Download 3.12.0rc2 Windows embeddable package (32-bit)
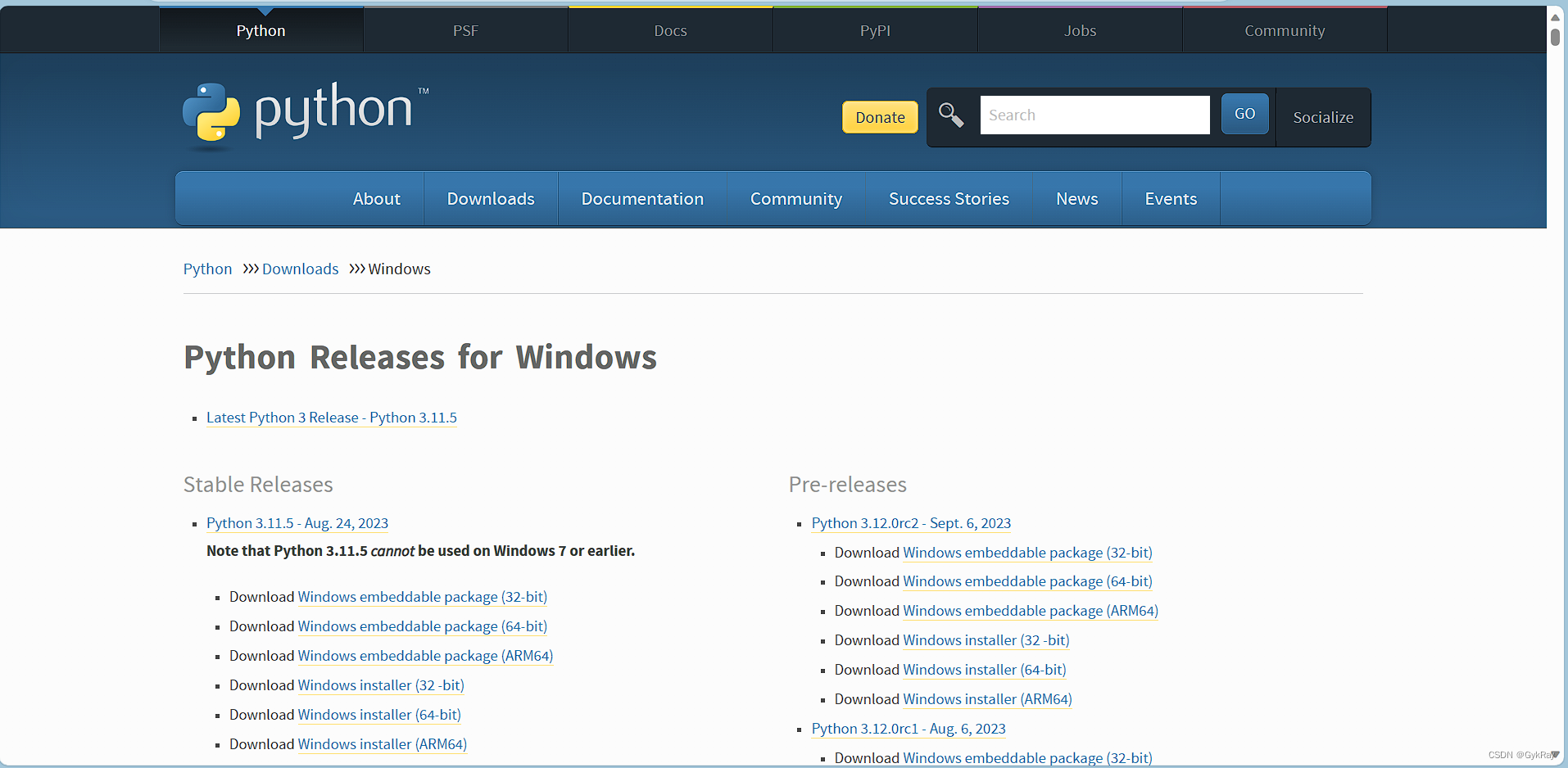Viewport: 1568px width, 768px height. tap(1027, 553)
